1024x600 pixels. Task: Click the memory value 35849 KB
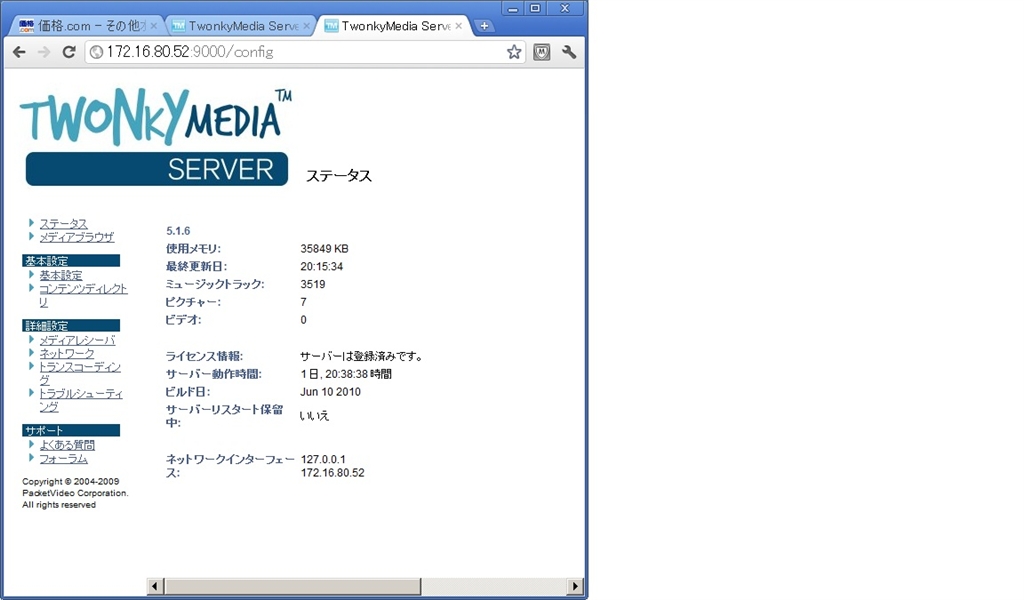(x=324, y=249)
